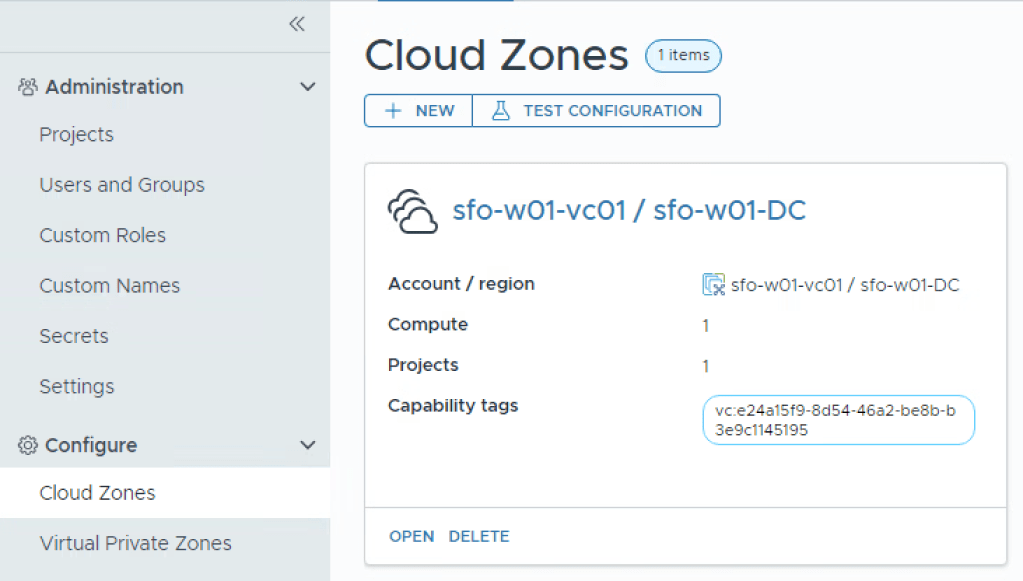Collapse the sidebar with double-chevron icon
Screen dimensions: 1023x581
point(296,25)
